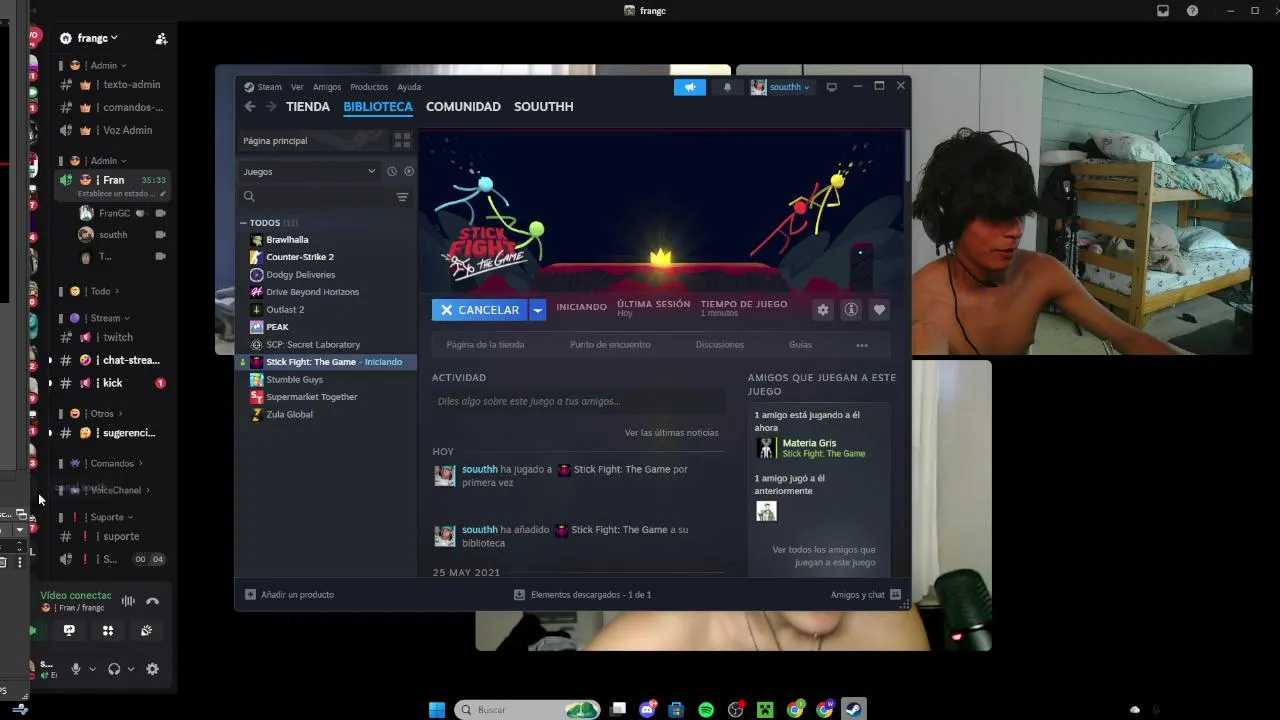This screenshot has height=720, width=1280.
Task: Open Discord kick channel
Action: click(110, 383)
